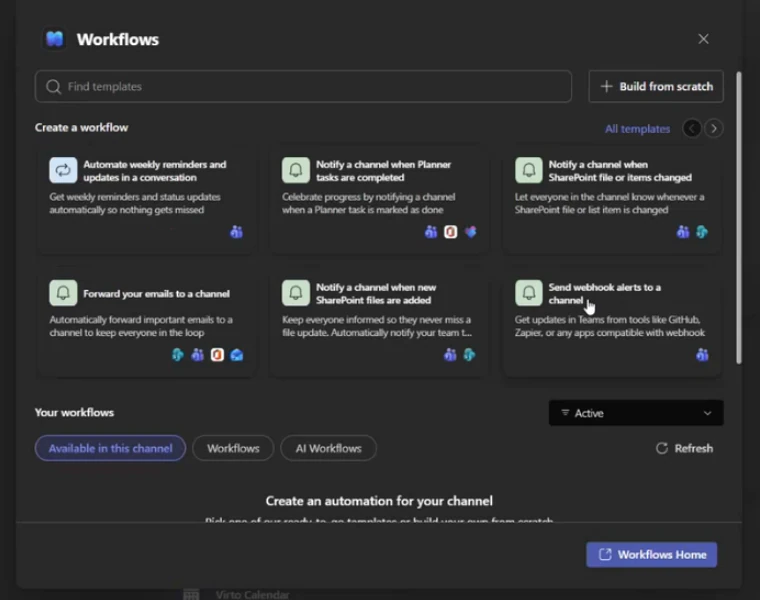Viewport: 760px width, 600px height.
Task: Click Teams icon on Forward your emails card
Action: [197, 355]
